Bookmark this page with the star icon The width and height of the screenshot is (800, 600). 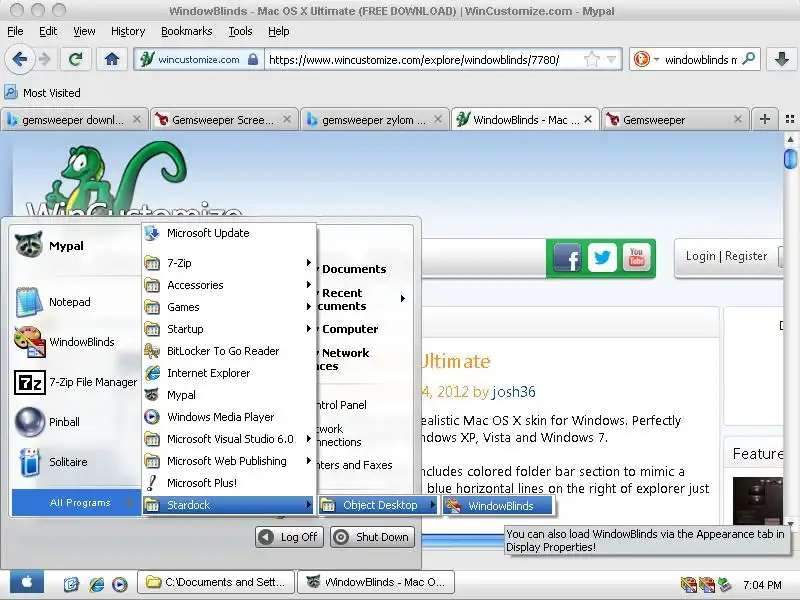point(592,60)
